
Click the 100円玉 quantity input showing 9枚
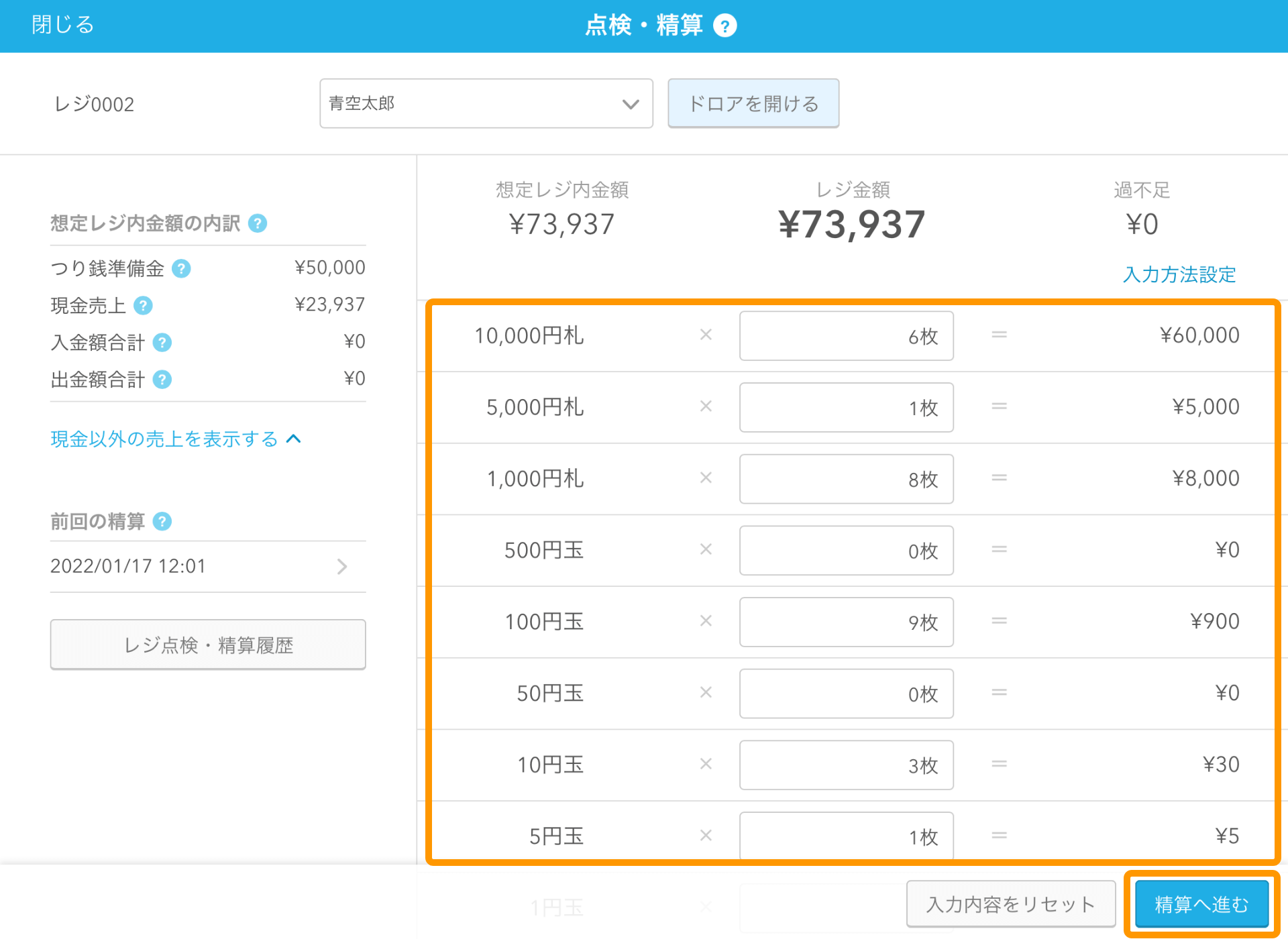click(x=846, y=622)
